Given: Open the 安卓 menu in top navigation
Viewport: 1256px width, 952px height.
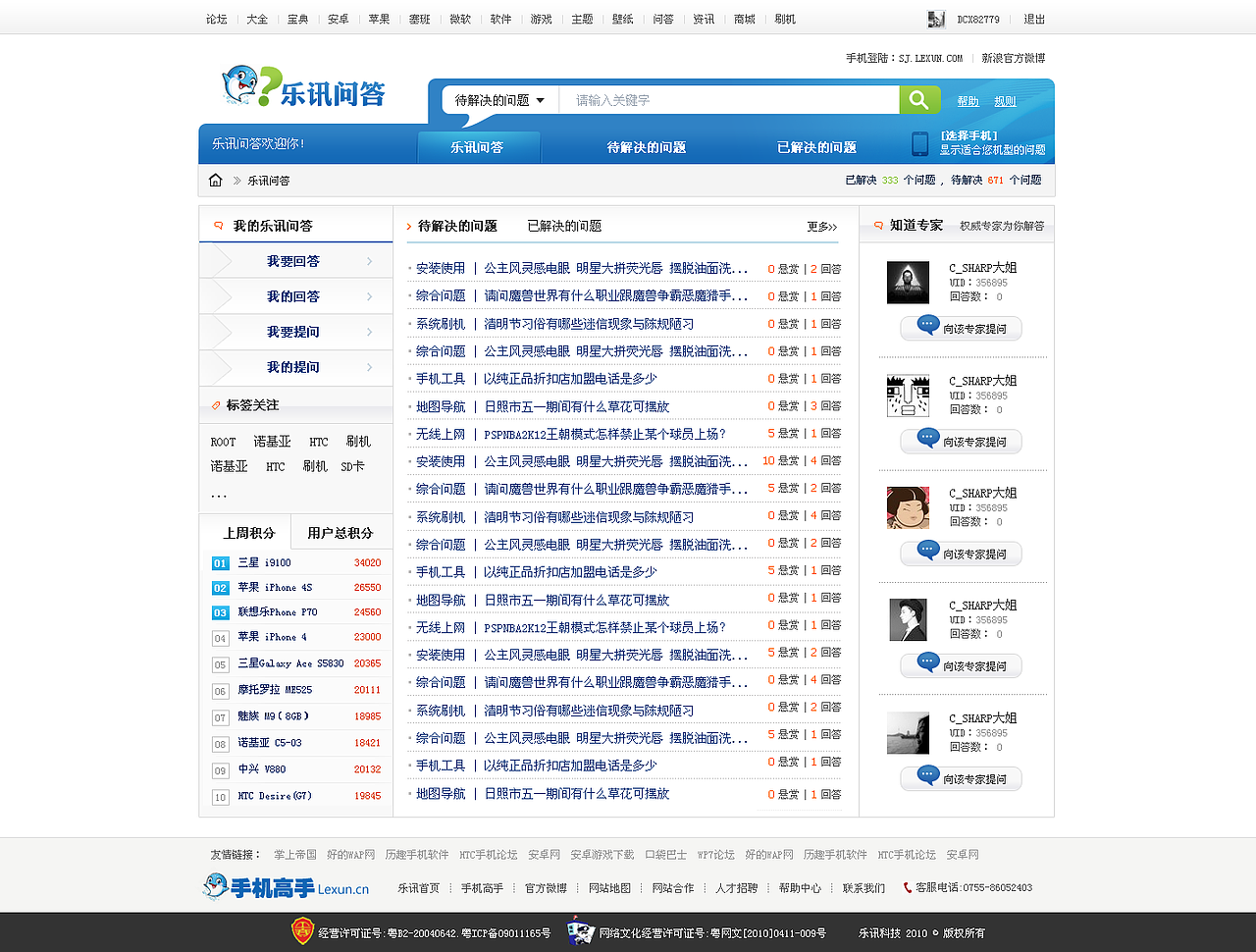Looking at the screenshot, I should (x=338, y=18).
